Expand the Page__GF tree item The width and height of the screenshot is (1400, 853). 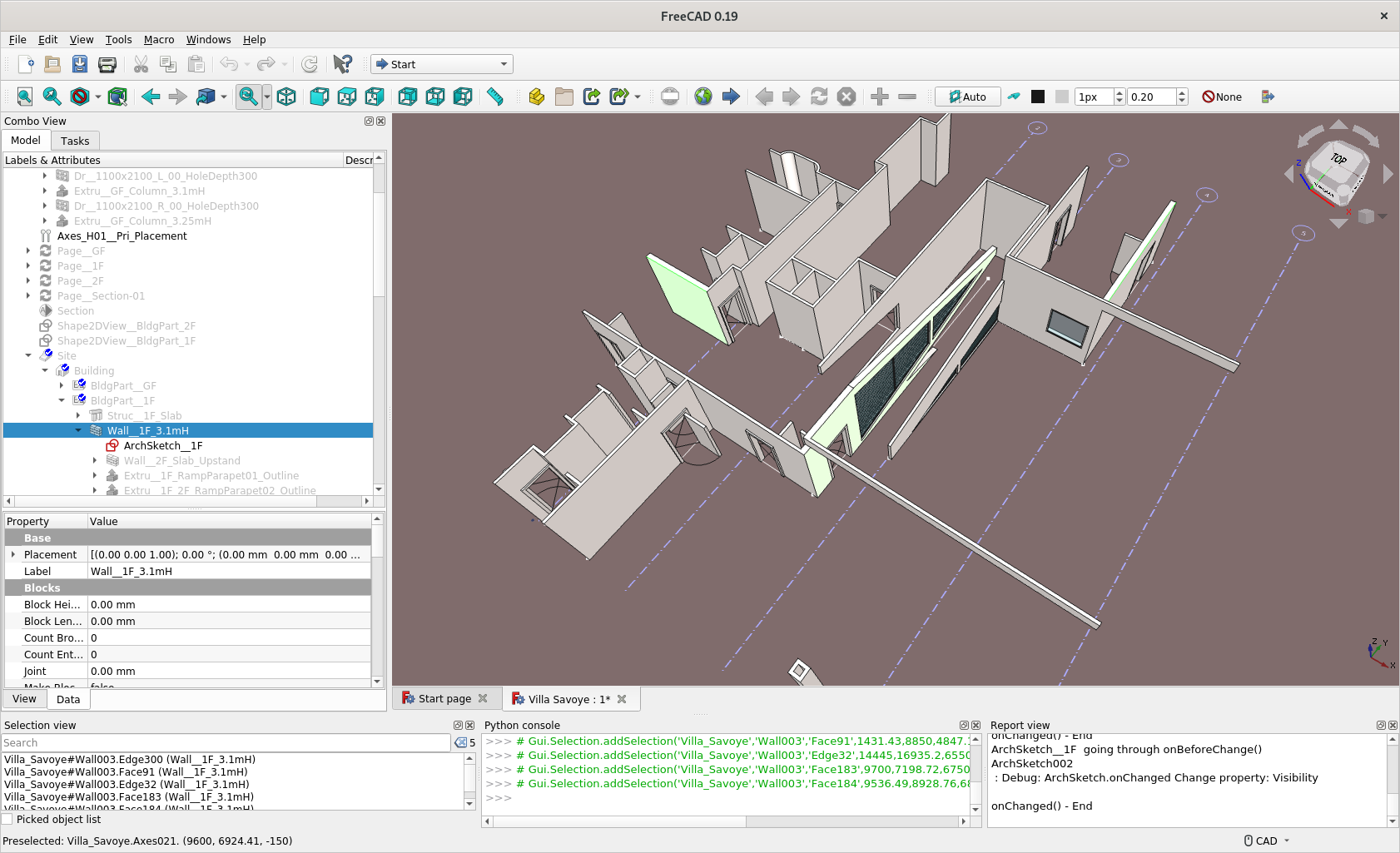click(28, 250)
